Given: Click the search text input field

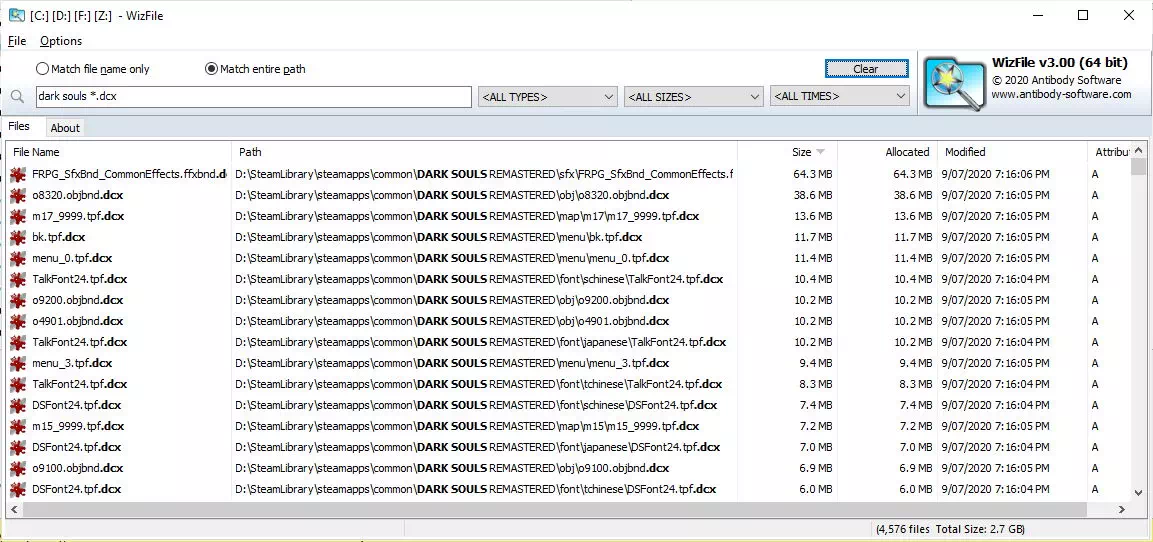Looking at the screenshot, I should 254,96.
